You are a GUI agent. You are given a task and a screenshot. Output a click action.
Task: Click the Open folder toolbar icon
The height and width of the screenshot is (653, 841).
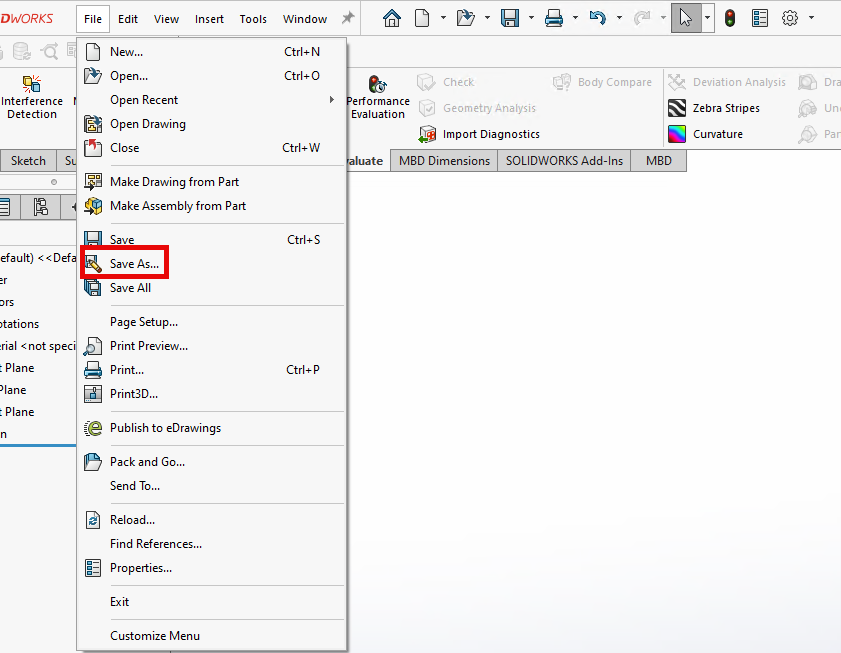(x=465, y=18)
